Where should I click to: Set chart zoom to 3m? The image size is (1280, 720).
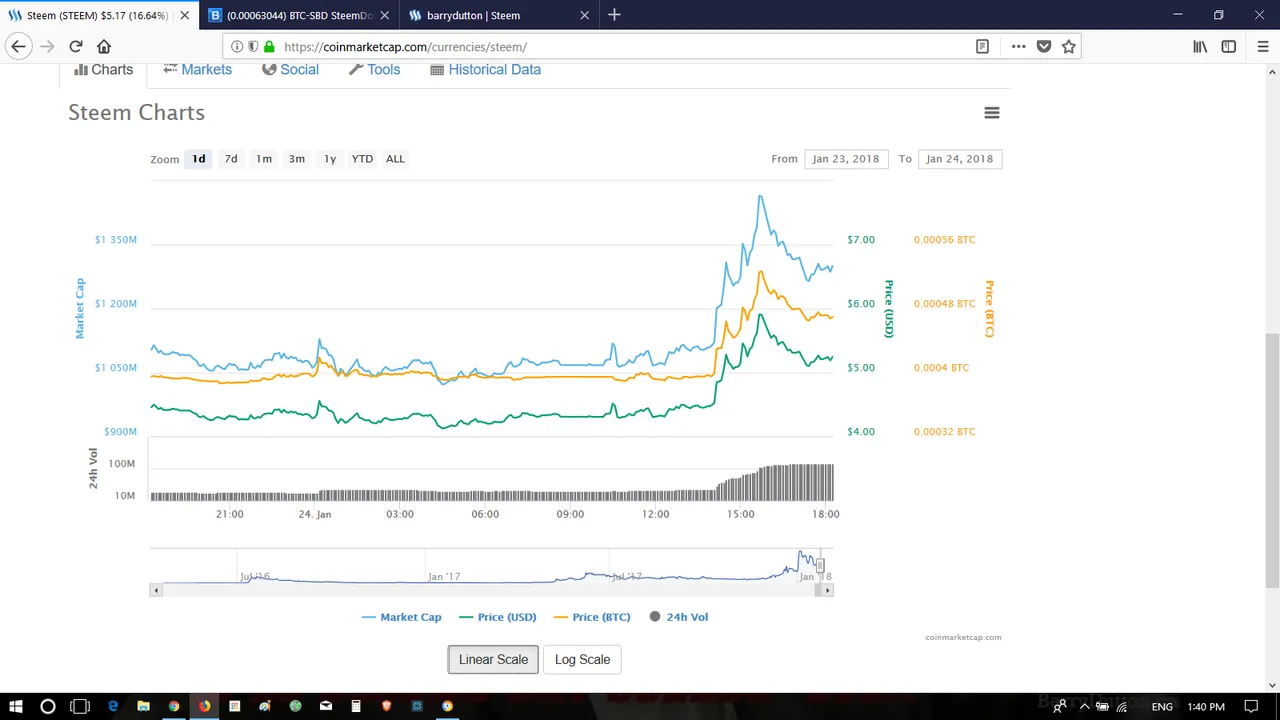[x=297, y=159]
